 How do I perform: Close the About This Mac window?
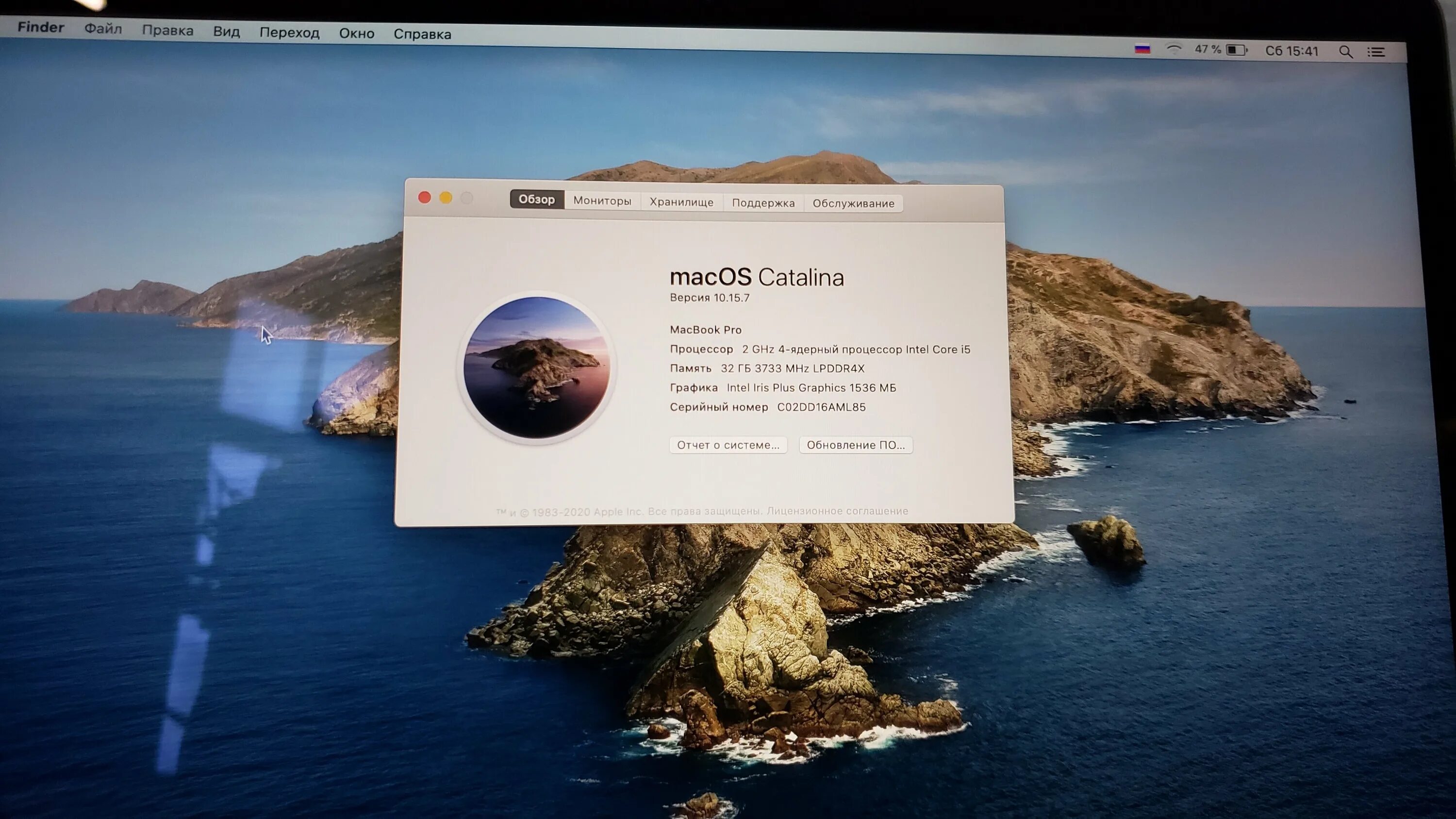(425, 197)
